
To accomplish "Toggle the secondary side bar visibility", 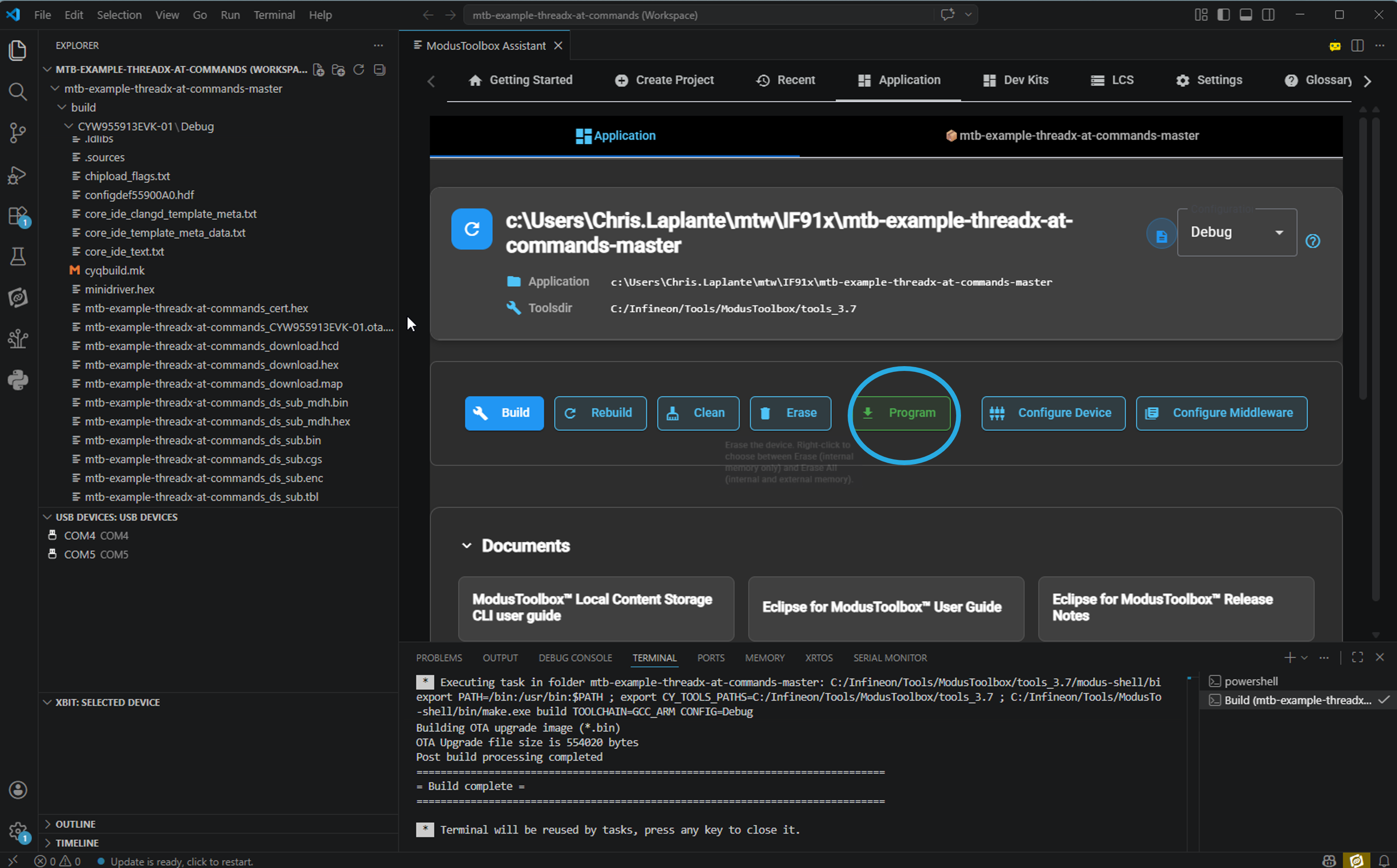I will pyautogui.click(x=1268, y=15).
